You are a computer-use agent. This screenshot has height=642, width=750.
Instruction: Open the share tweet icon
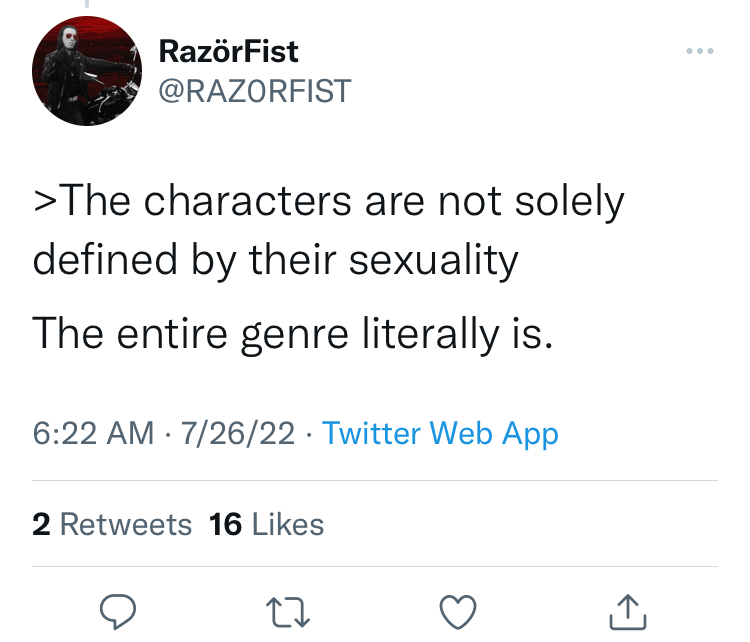click(x=628, y=611)
